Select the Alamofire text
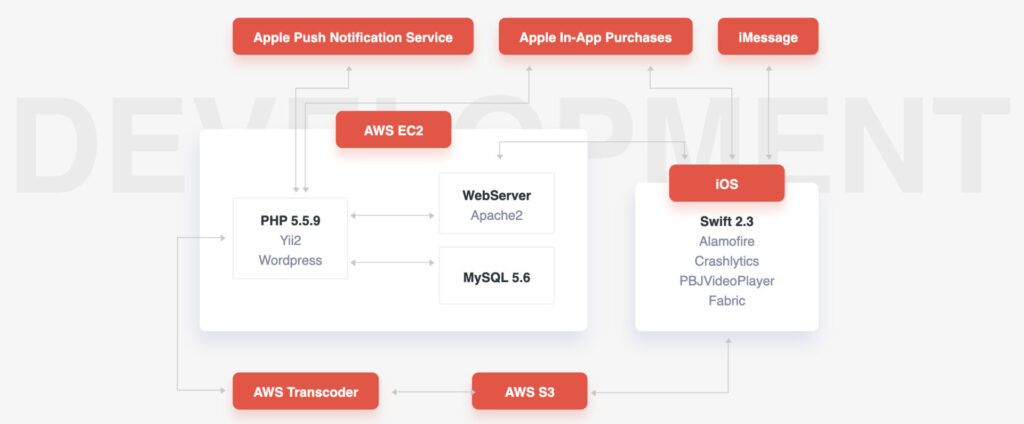 pyautogui.click(x=727, y=242)
